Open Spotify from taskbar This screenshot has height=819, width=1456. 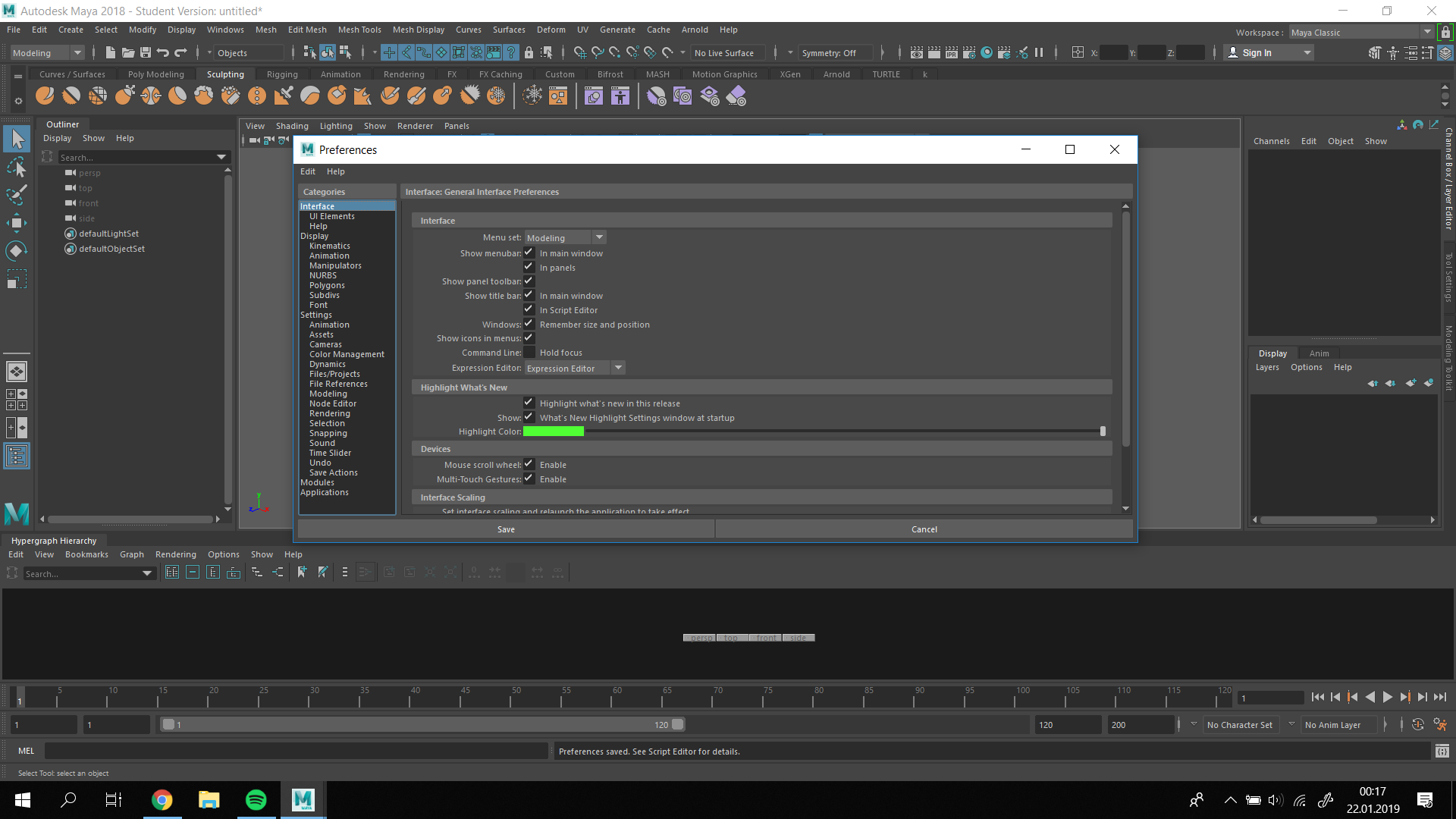[x=256, y=799]
